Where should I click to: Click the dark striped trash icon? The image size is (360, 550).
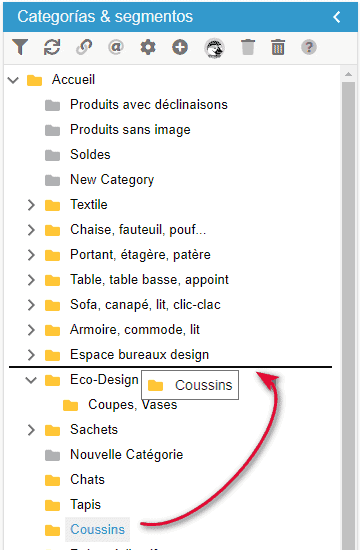[278, 47]
